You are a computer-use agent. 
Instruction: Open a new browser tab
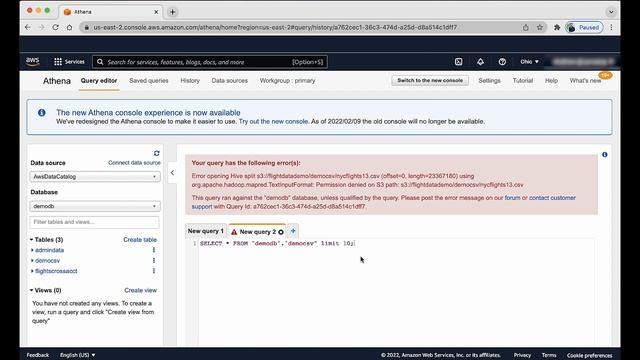pos(172,12)
